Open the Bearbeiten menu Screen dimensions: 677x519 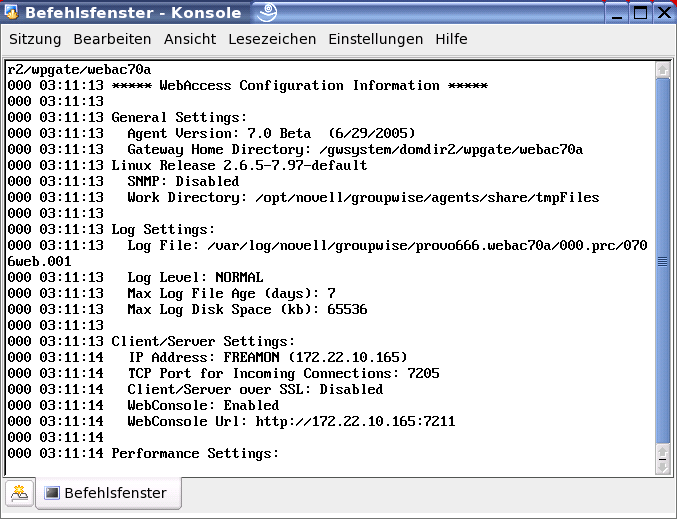pos(112,39)
